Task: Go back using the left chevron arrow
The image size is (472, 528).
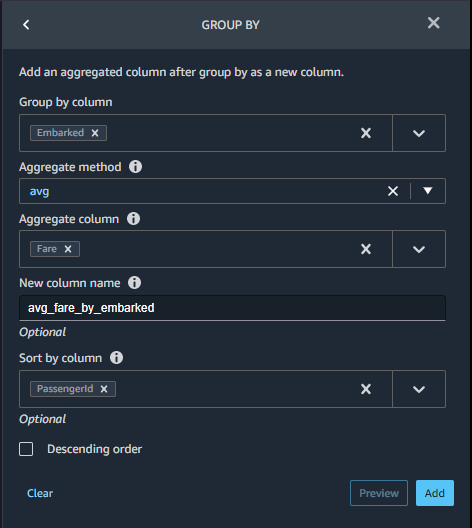Action: click(x=26, y=25)
